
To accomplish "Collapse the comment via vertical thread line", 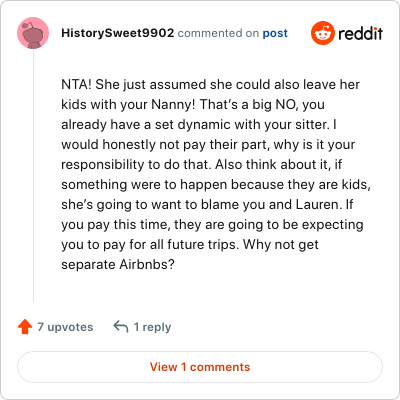I will pyautogui.click(x=33, y=176).
